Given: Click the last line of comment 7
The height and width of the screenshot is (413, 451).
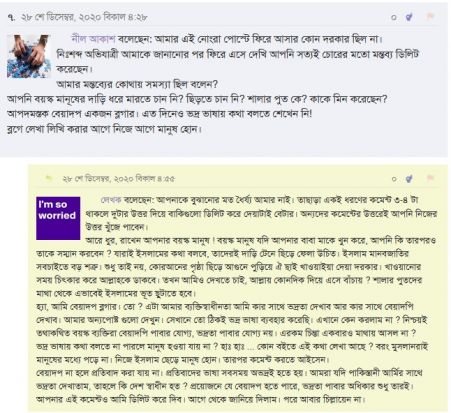Looking at the screenshot, I should tap(104, 129).
